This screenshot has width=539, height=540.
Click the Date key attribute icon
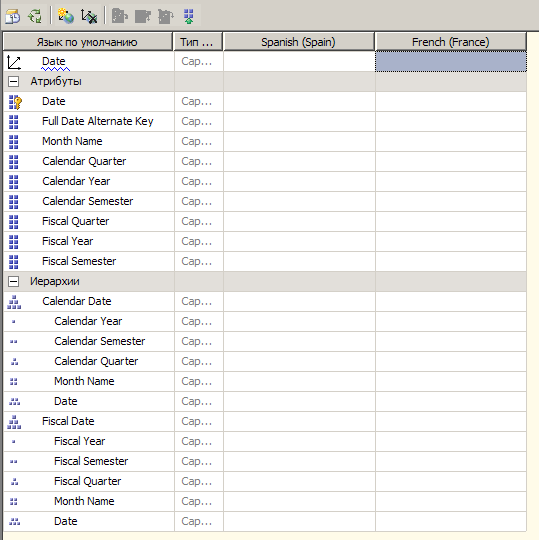point(15,102)
